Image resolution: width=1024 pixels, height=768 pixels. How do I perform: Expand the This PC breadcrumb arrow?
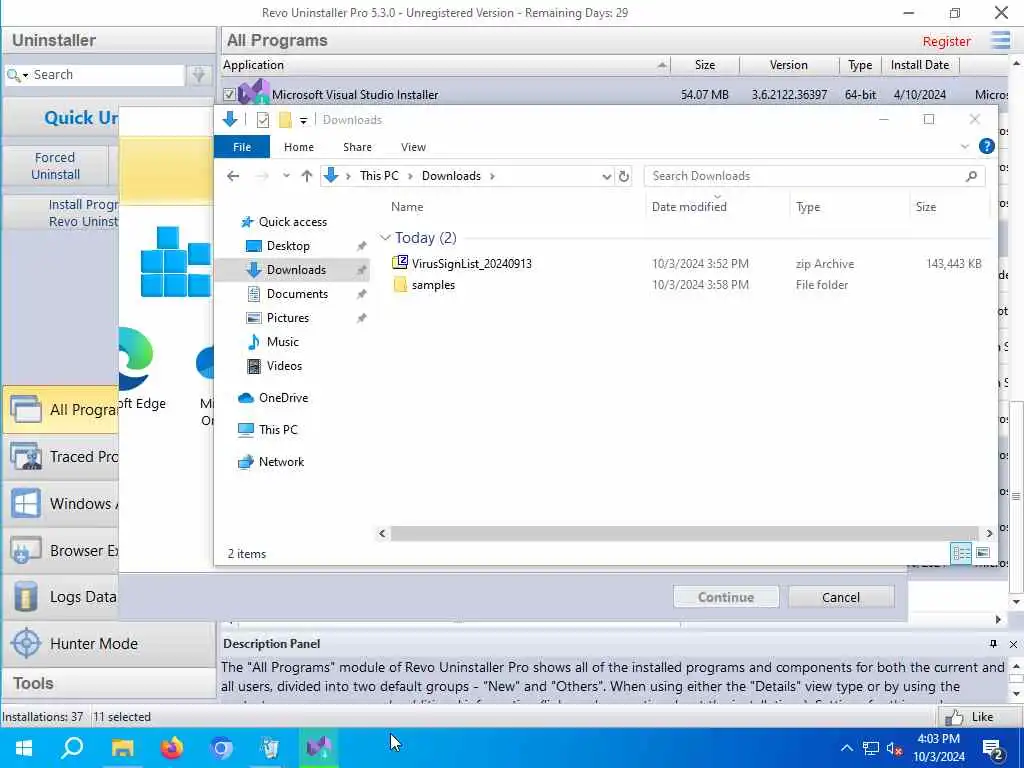pos(410,176)
